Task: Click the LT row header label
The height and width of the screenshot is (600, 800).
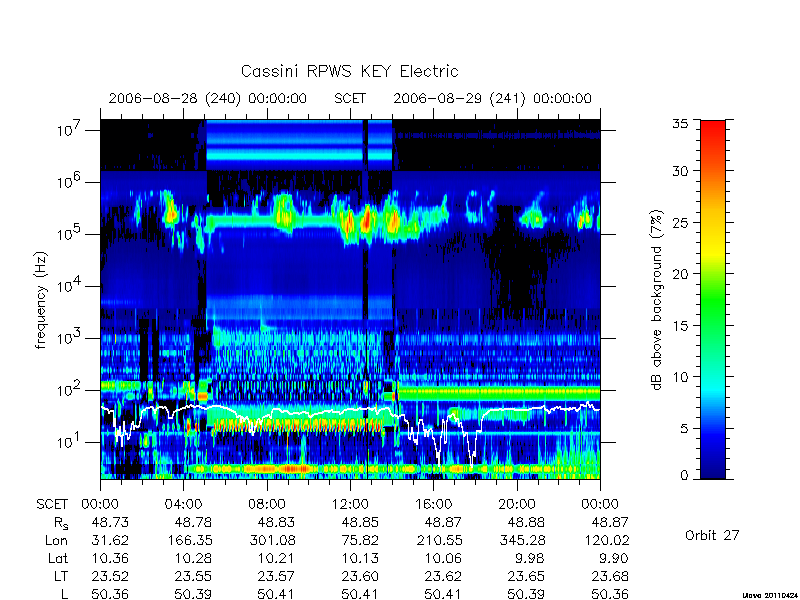Action: (x=61, y=577)
